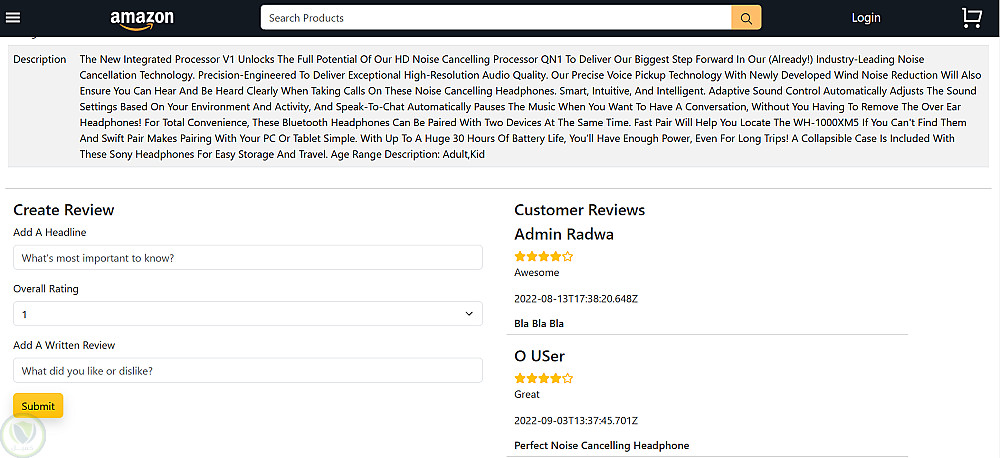
Task: Click the Admin Radwa reviewer name
Action: tap(564, 234)
